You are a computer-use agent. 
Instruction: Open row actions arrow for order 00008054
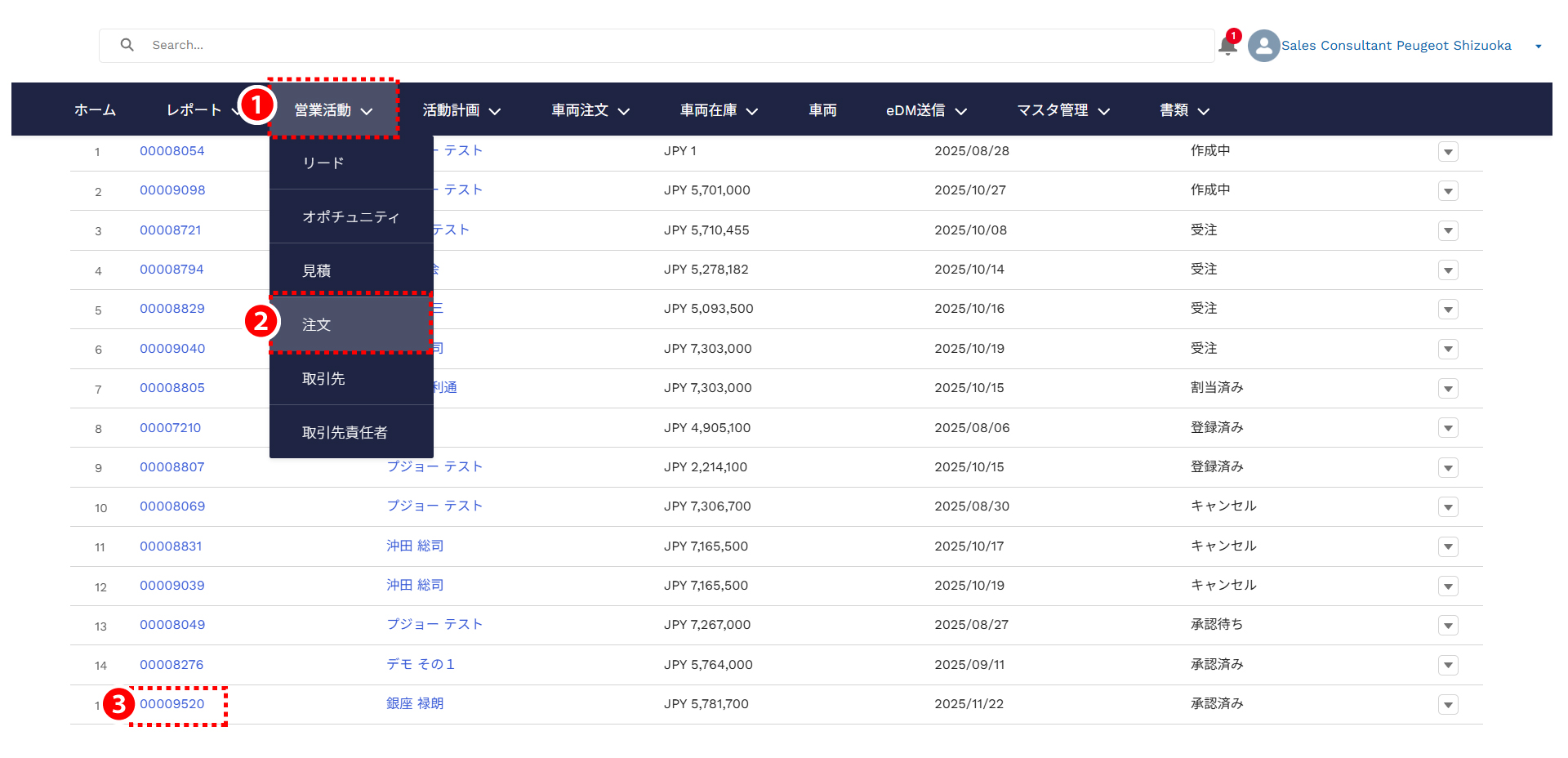(1448, 152)
